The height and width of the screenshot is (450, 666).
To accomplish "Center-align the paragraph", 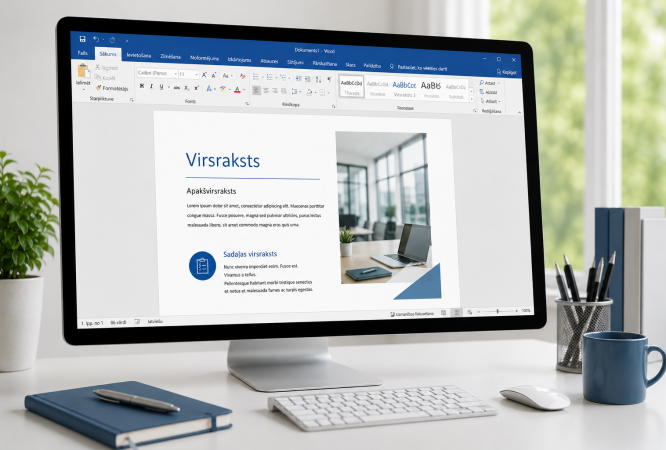I will tap(266, 91).
